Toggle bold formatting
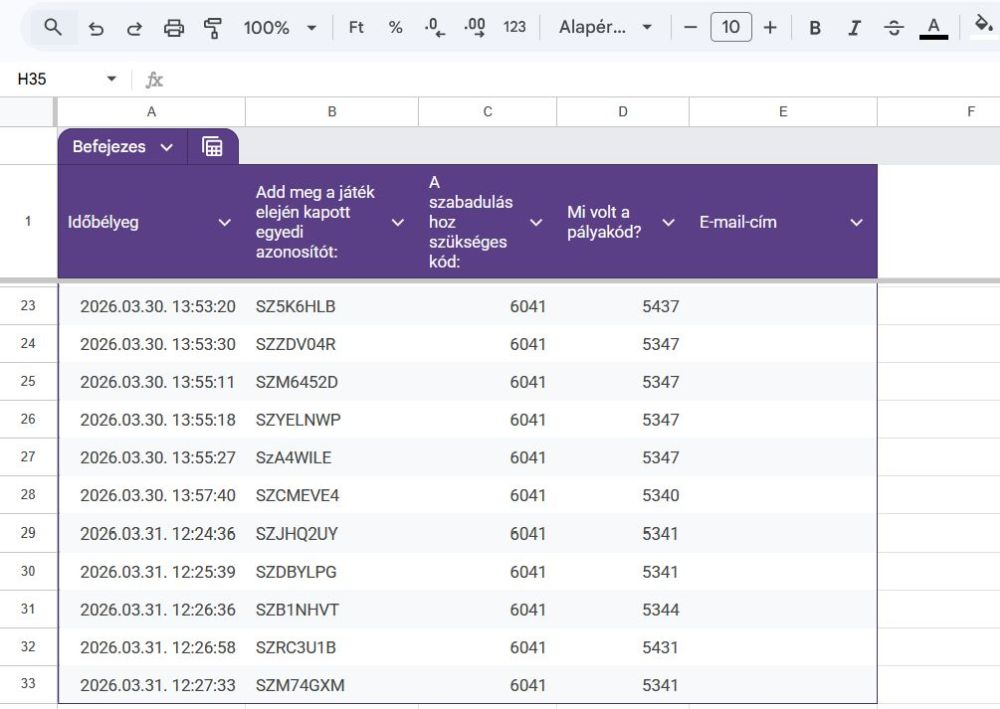Screen dimensions: 1000x709 point(815,28)
